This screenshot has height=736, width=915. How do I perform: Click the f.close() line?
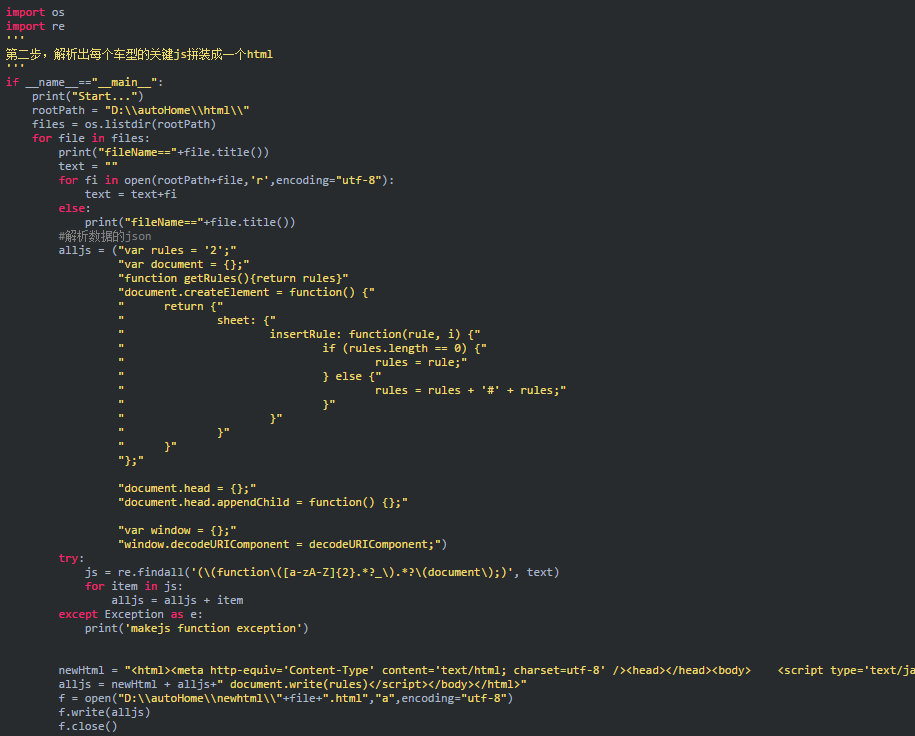88,727
